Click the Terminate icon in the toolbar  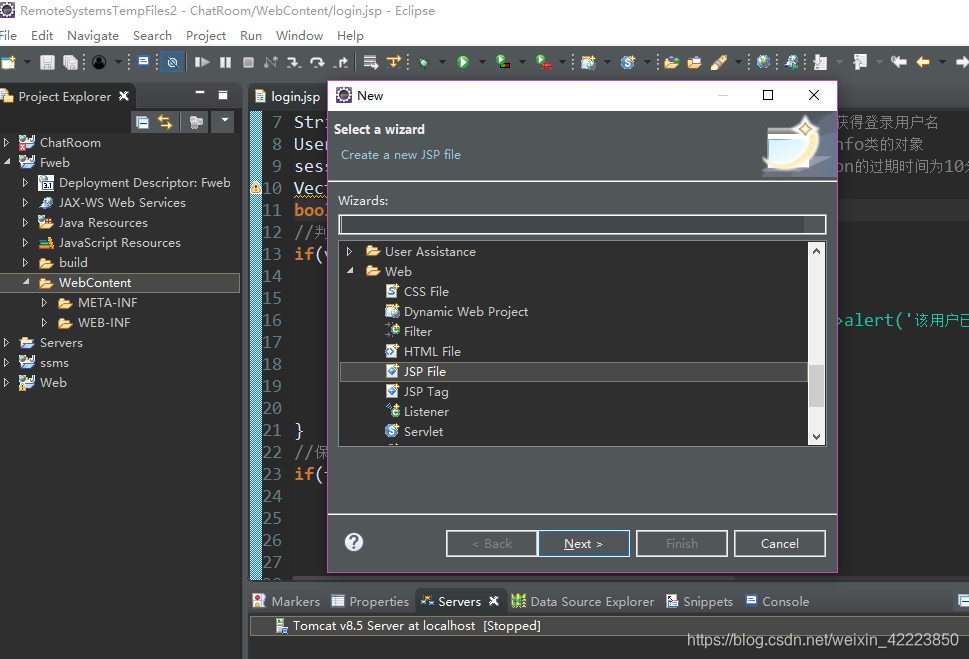coord(248,62)
